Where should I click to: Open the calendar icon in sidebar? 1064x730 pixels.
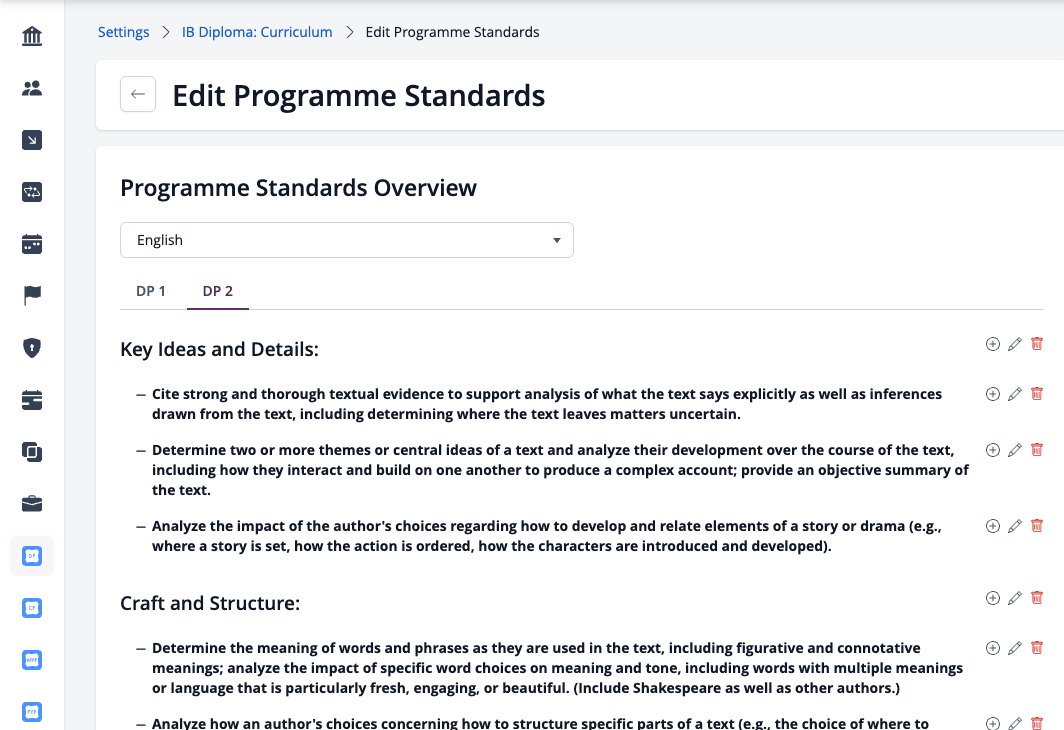pos(32,244)
